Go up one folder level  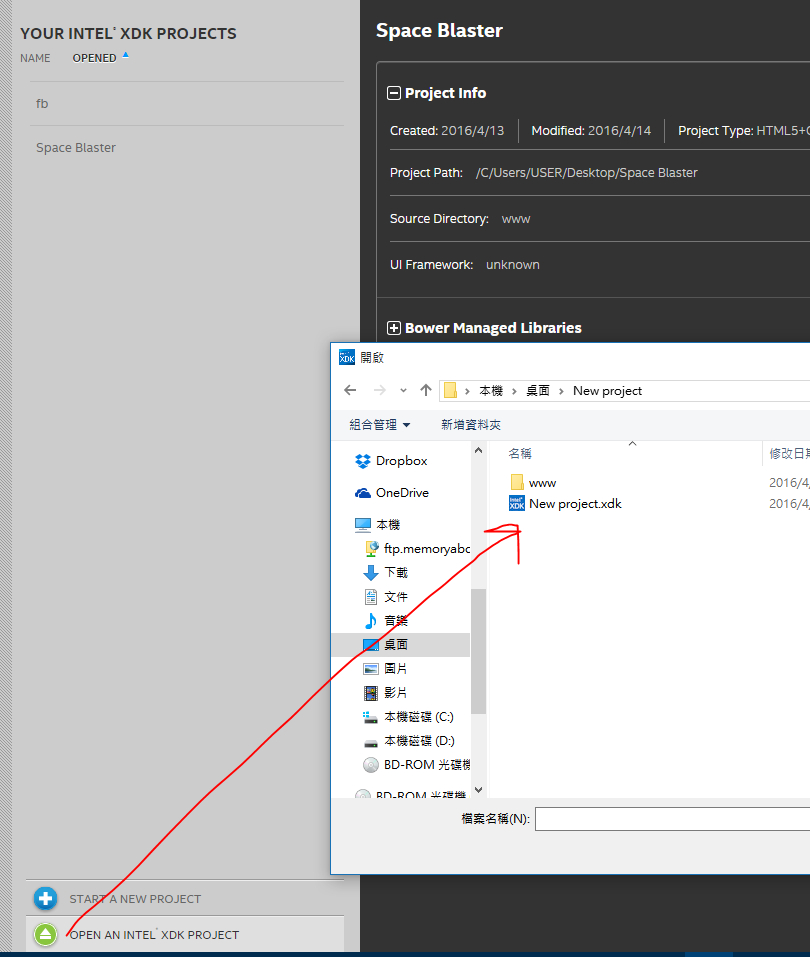(x=426, y=390)
